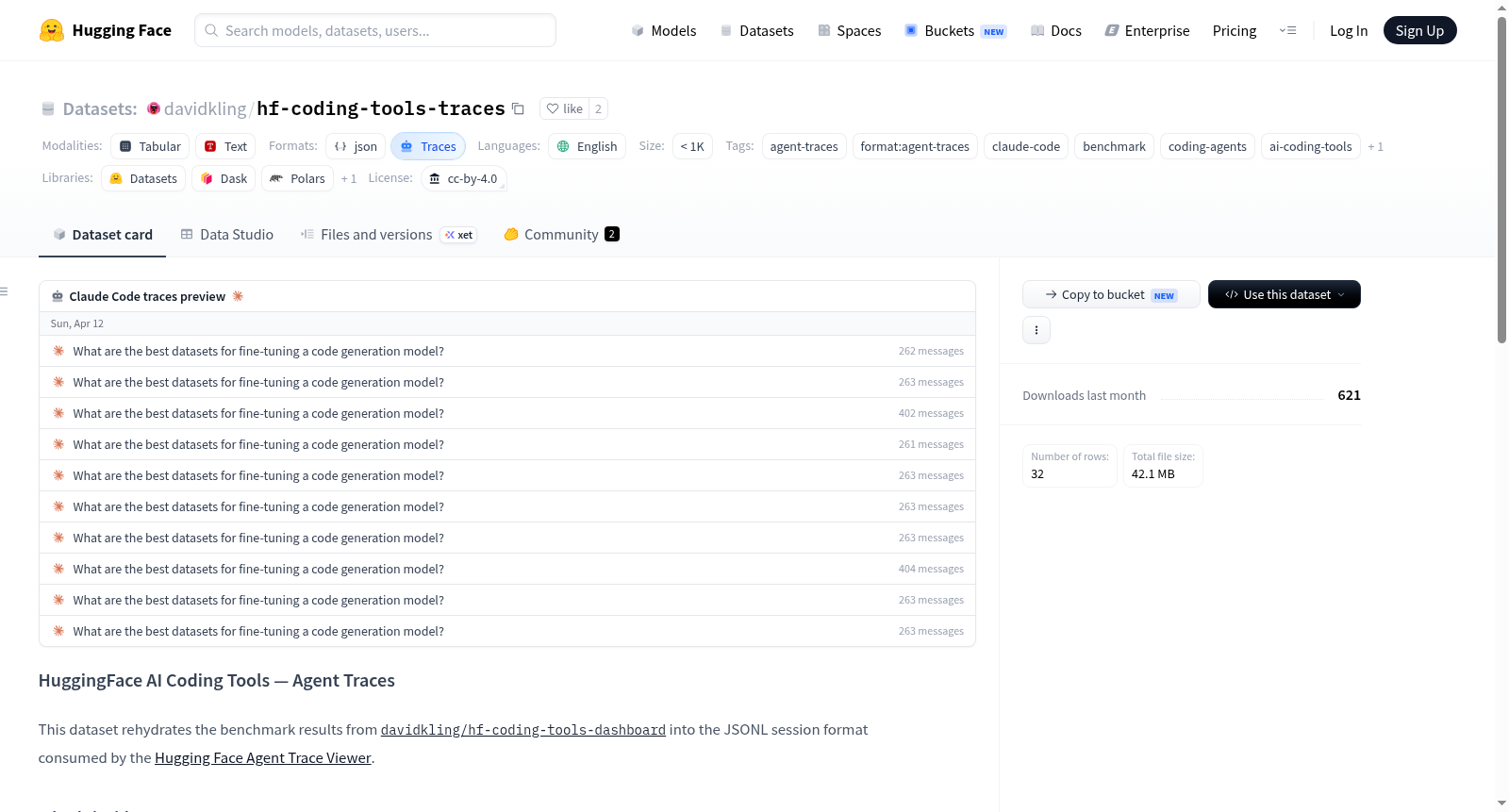Expand the +1 more libraries indicator

point(349,178)
